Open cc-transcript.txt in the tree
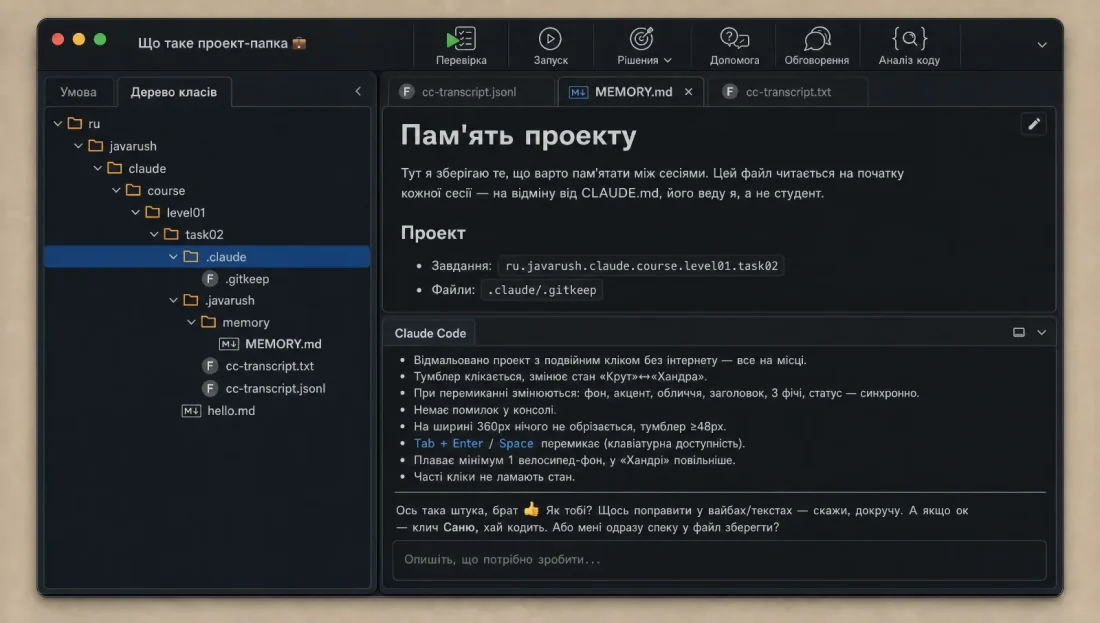 click(x=269, y=366)
